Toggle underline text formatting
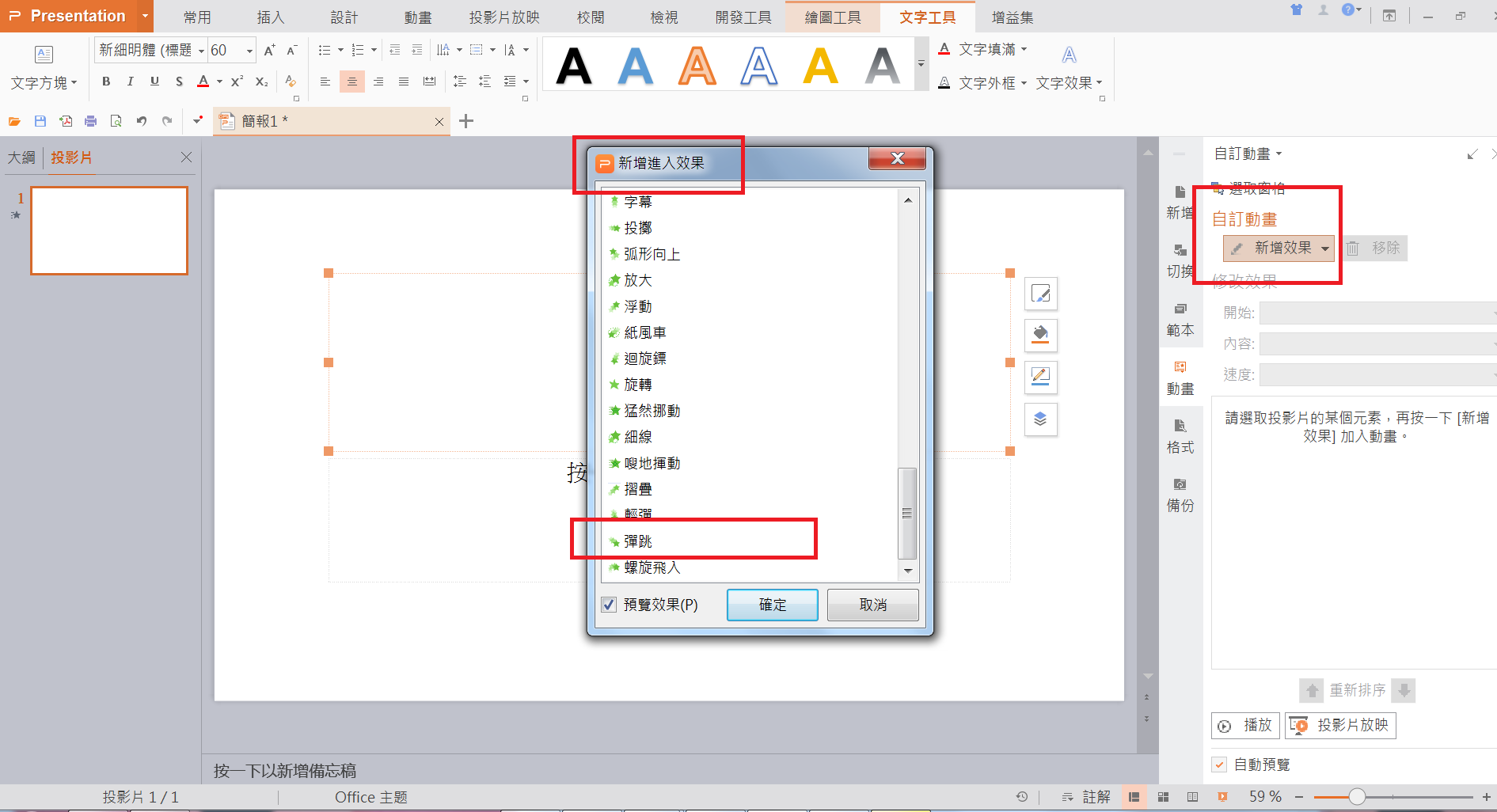Screen dimensions: 1497x812 (x=154, y=82)
